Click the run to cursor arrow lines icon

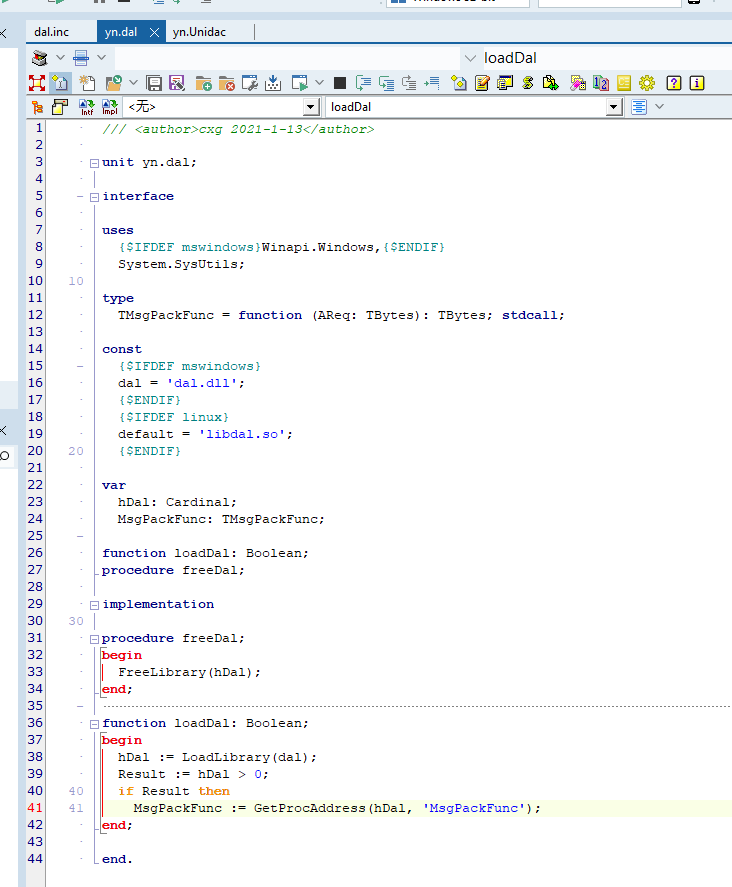click(432, 83)
